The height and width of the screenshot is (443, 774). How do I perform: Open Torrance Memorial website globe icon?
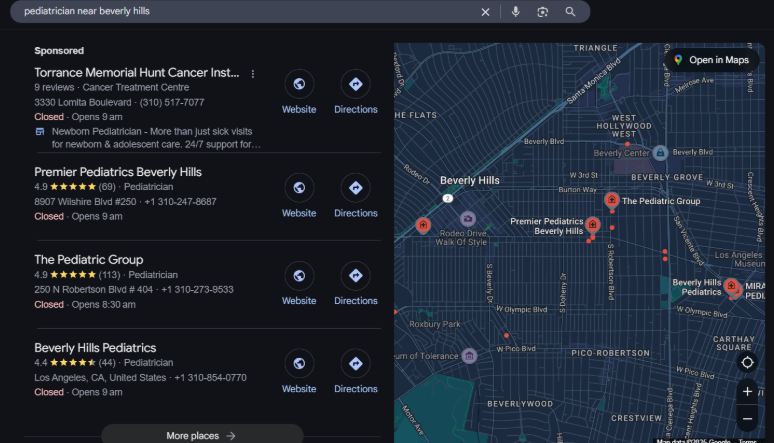299,84
